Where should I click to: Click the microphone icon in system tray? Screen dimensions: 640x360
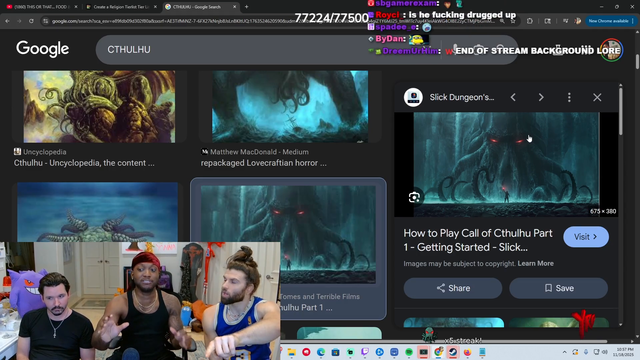click(x=586, y=352)
